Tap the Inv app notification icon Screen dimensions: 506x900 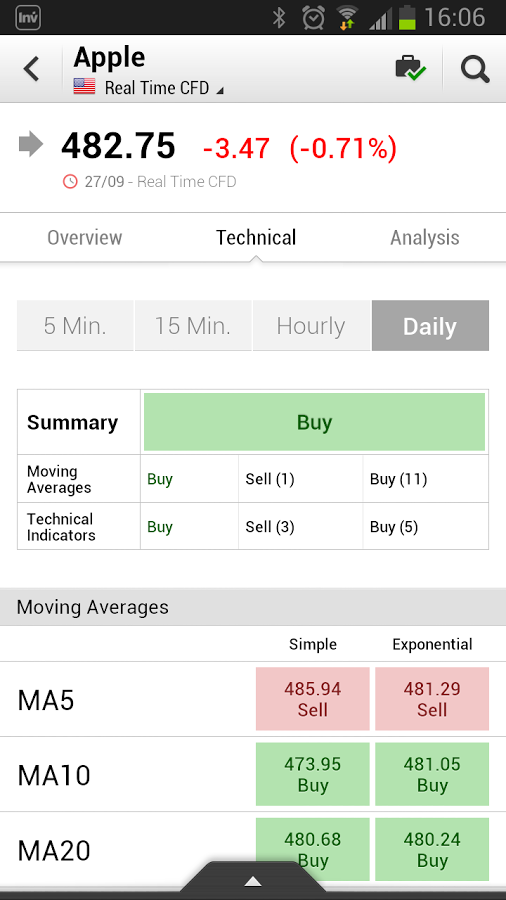28,18
